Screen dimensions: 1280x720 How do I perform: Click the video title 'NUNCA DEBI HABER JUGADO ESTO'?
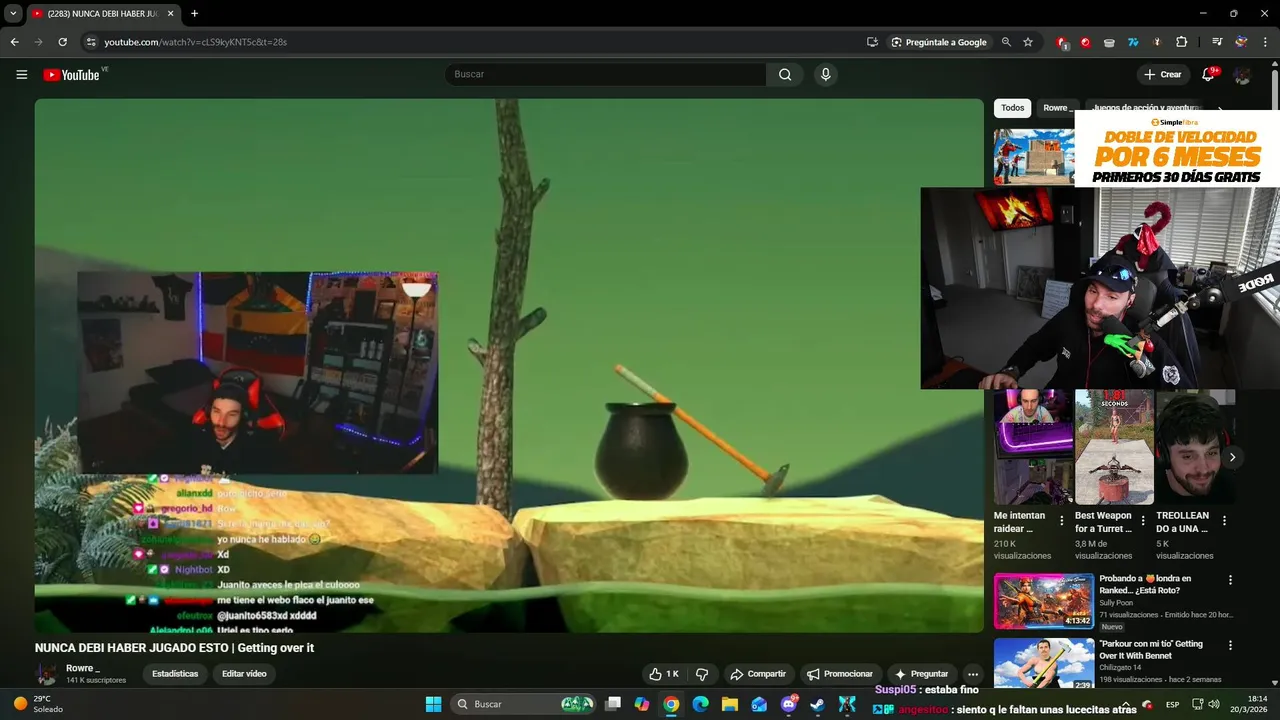pyautogui.click(x=174, y=648)
